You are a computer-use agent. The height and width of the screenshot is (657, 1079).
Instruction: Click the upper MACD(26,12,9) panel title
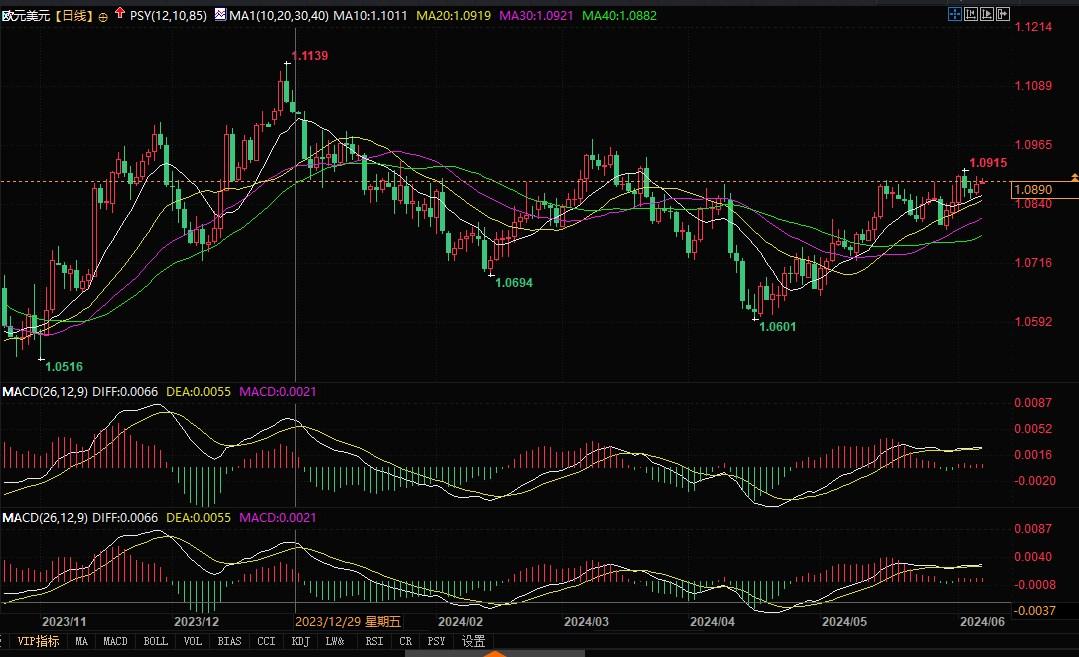[45, 391]
